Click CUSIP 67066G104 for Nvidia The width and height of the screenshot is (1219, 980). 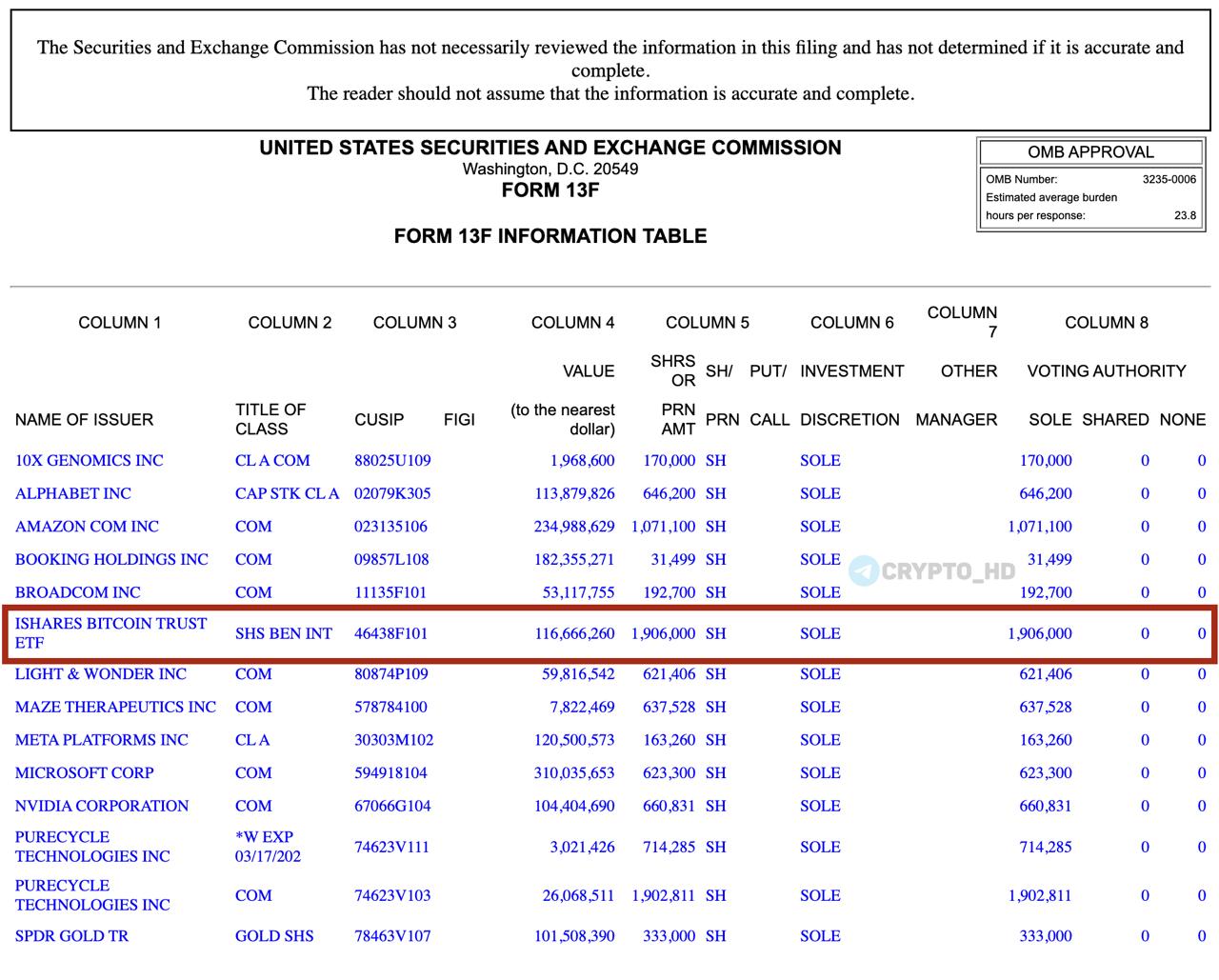[392, 805]
